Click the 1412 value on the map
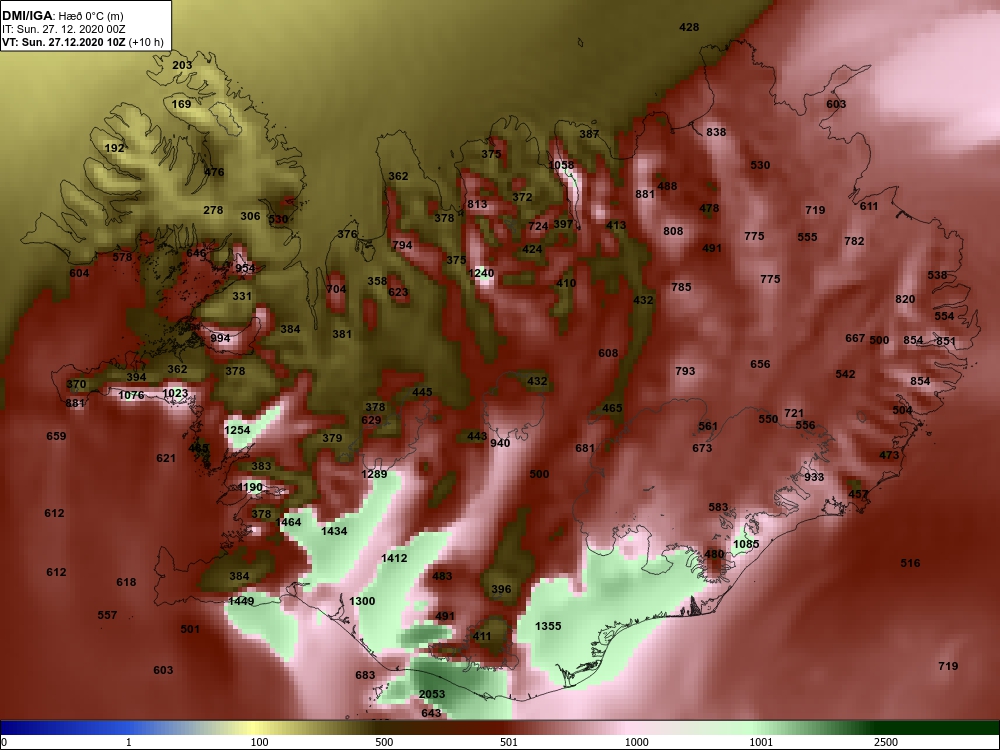Viewport: 1000px width, 750px height. pyautogui.click(x=394, y=558)
